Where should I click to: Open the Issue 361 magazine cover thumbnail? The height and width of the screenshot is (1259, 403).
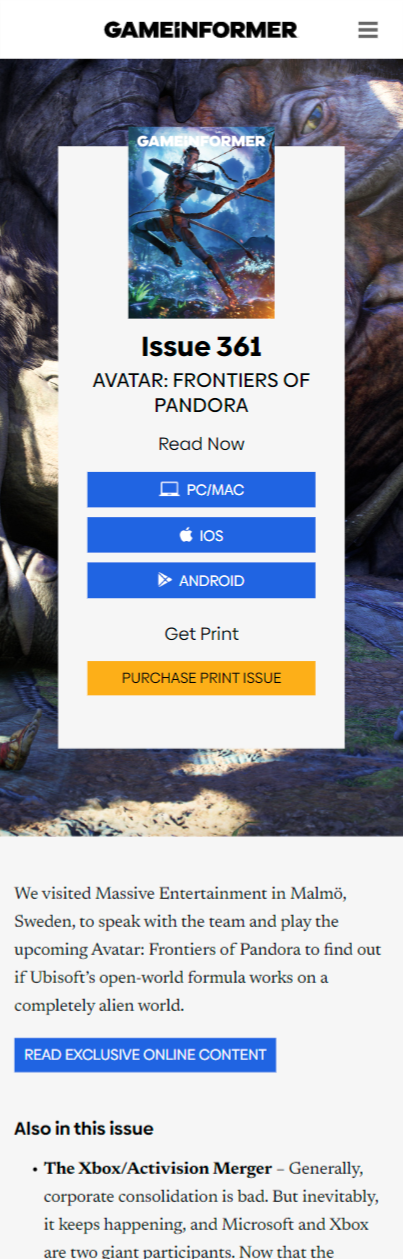click(x=201, y=223)
